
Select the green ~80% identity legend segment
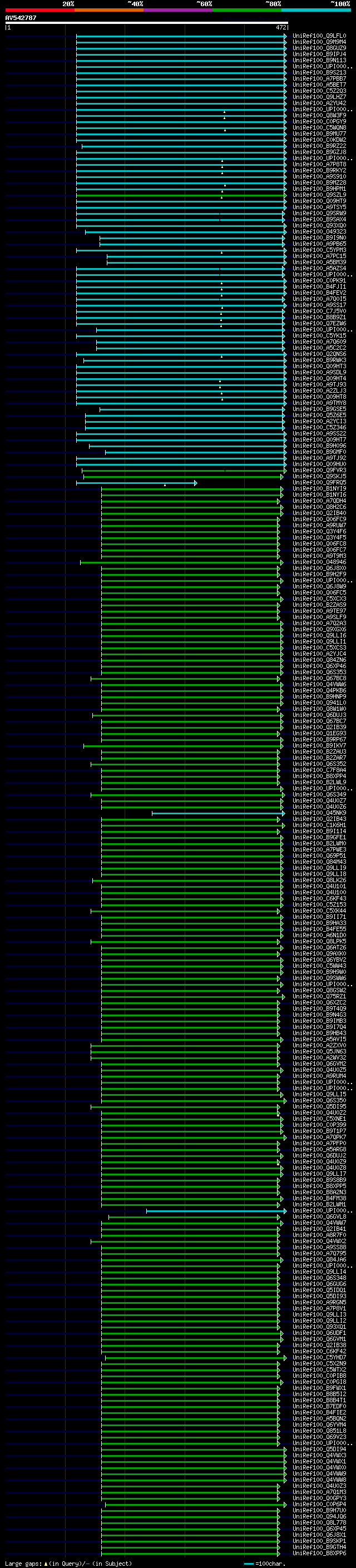(x=247, y=10)
